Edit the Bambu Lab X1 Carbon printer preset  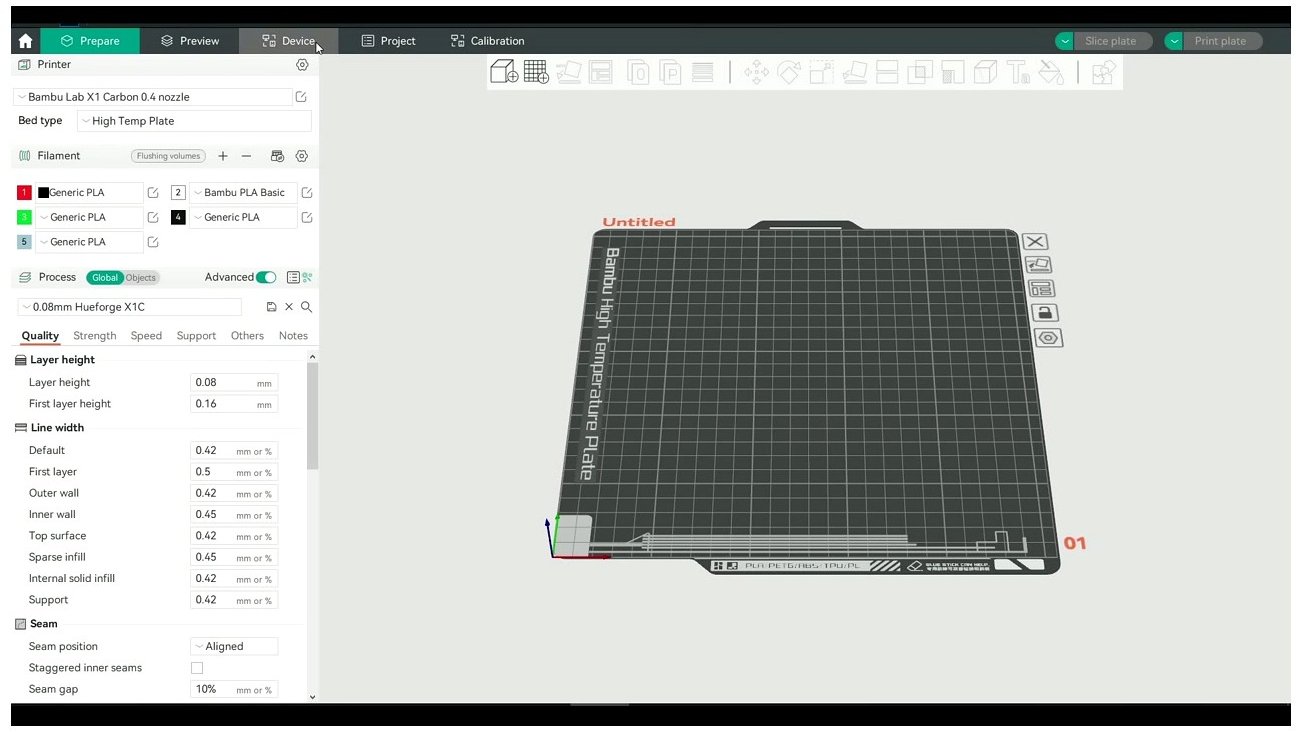click(x=301, y=97)
